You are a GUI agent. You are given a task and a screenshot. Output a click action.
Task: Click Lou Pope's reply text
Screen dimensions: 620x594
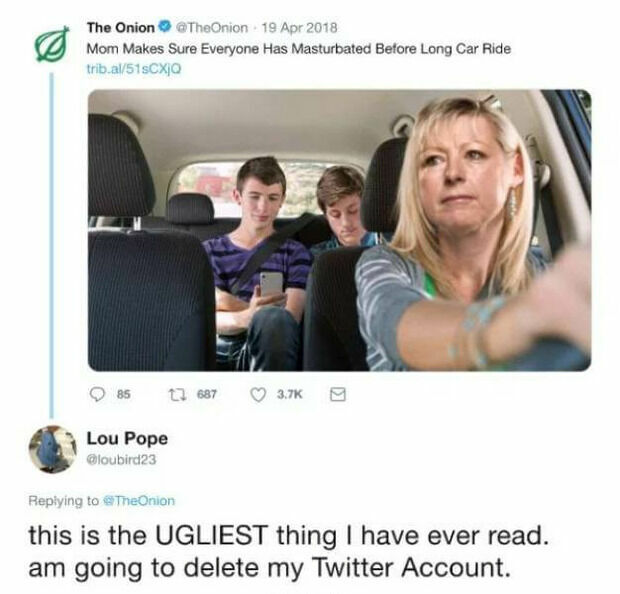(289, 551)
